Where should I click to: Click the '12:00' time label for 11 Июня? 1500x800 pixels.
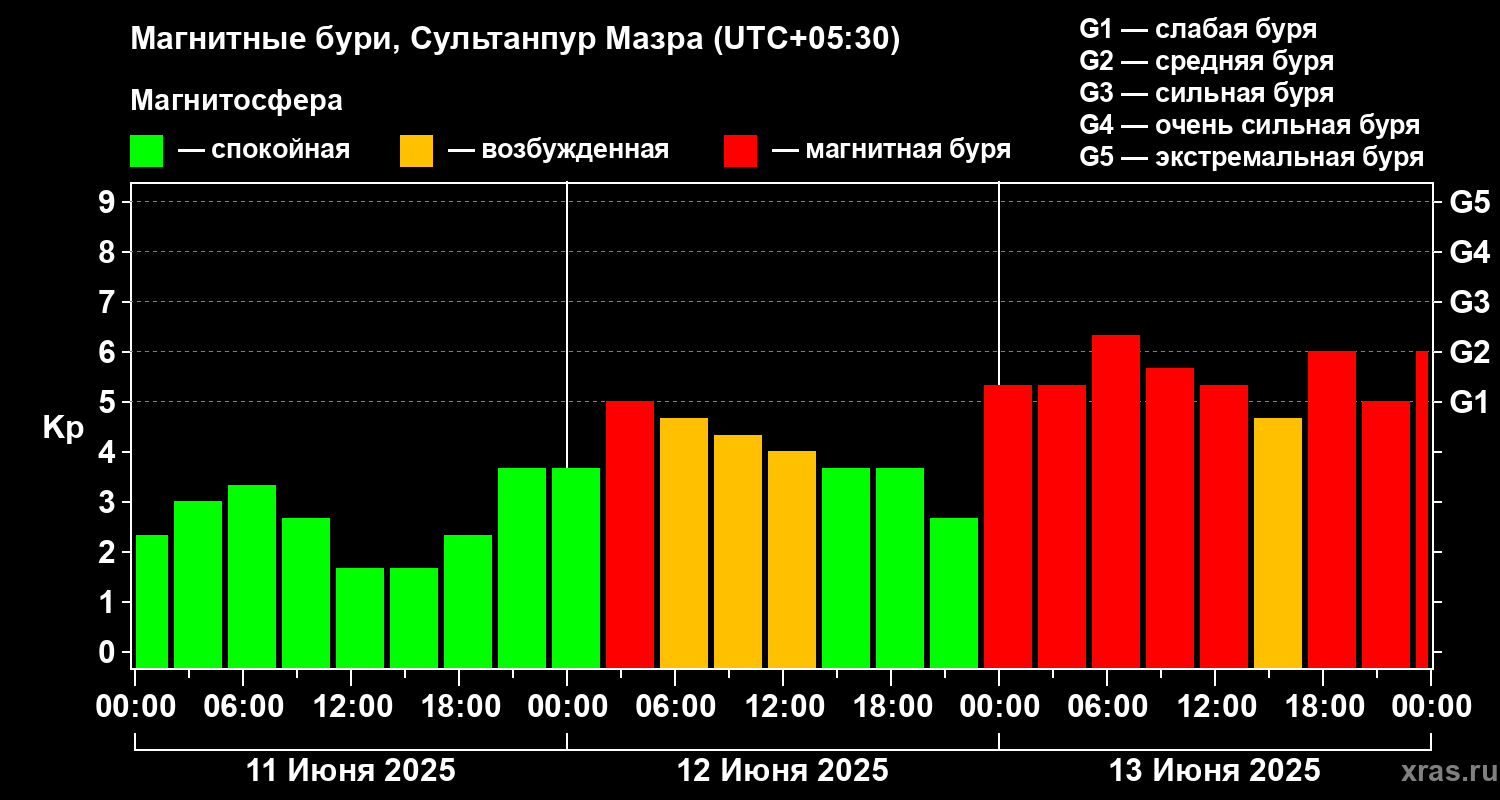click(x=351, y=706)
